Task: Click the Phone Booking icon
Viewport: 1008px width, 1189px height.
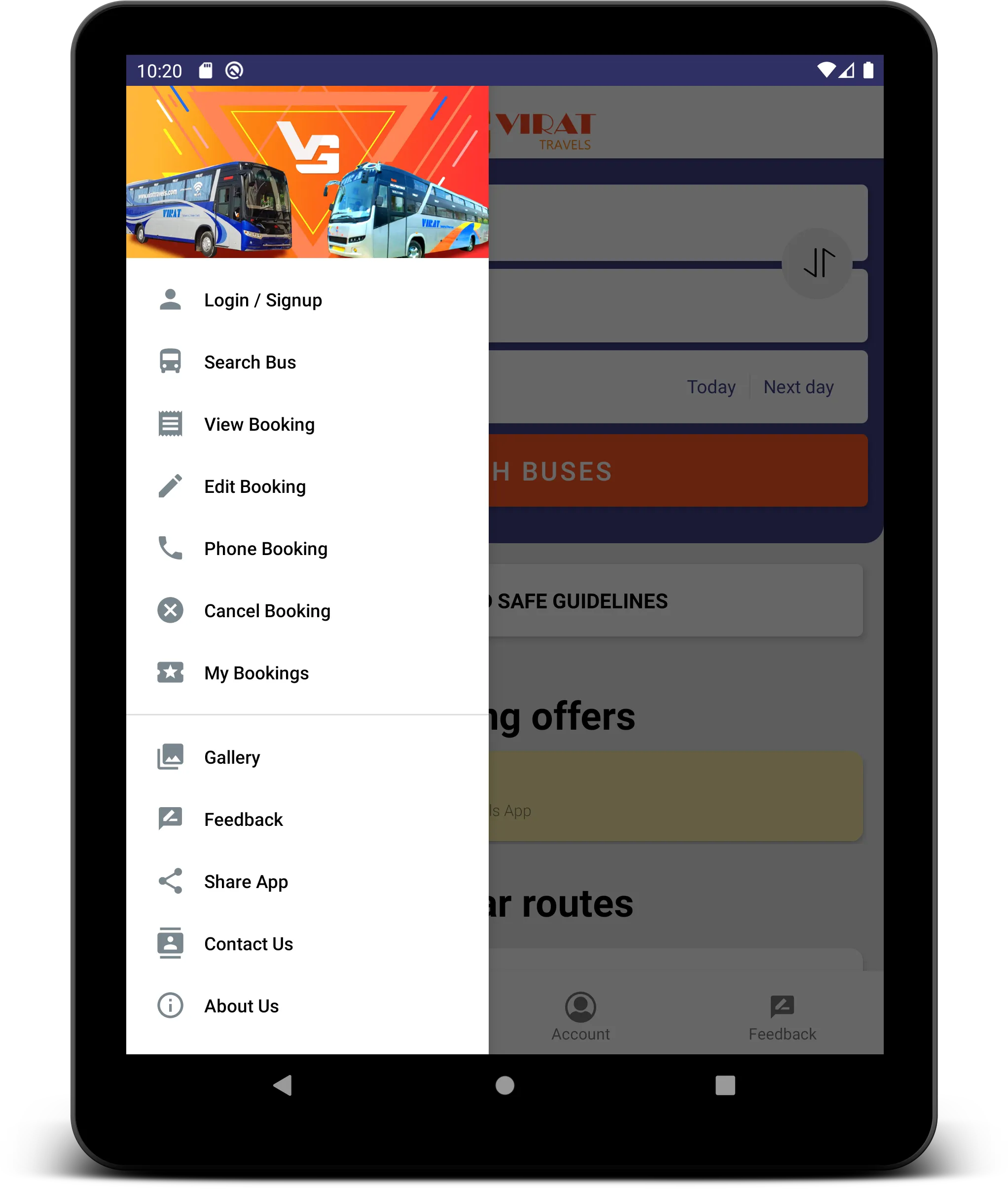Action: coord(171,548)
